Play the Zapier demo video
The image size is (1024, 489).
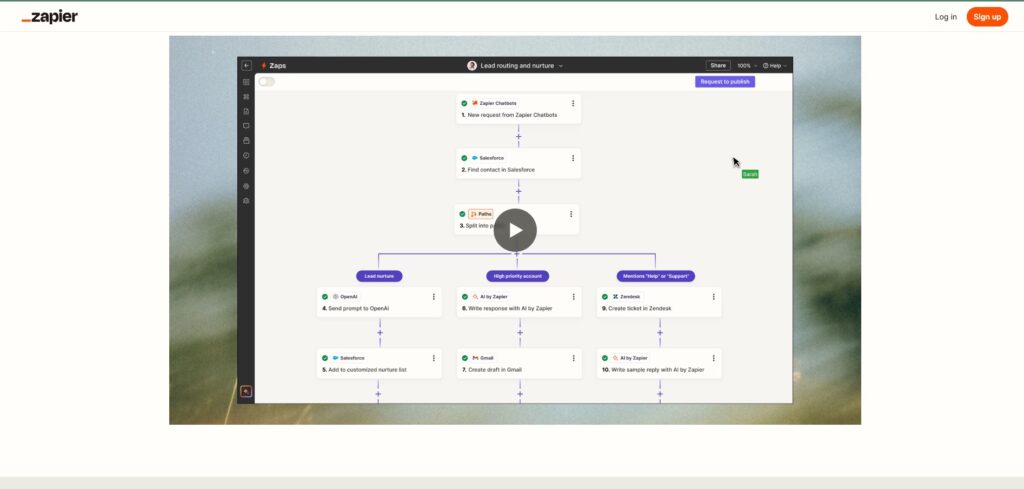tap(515, 230)
